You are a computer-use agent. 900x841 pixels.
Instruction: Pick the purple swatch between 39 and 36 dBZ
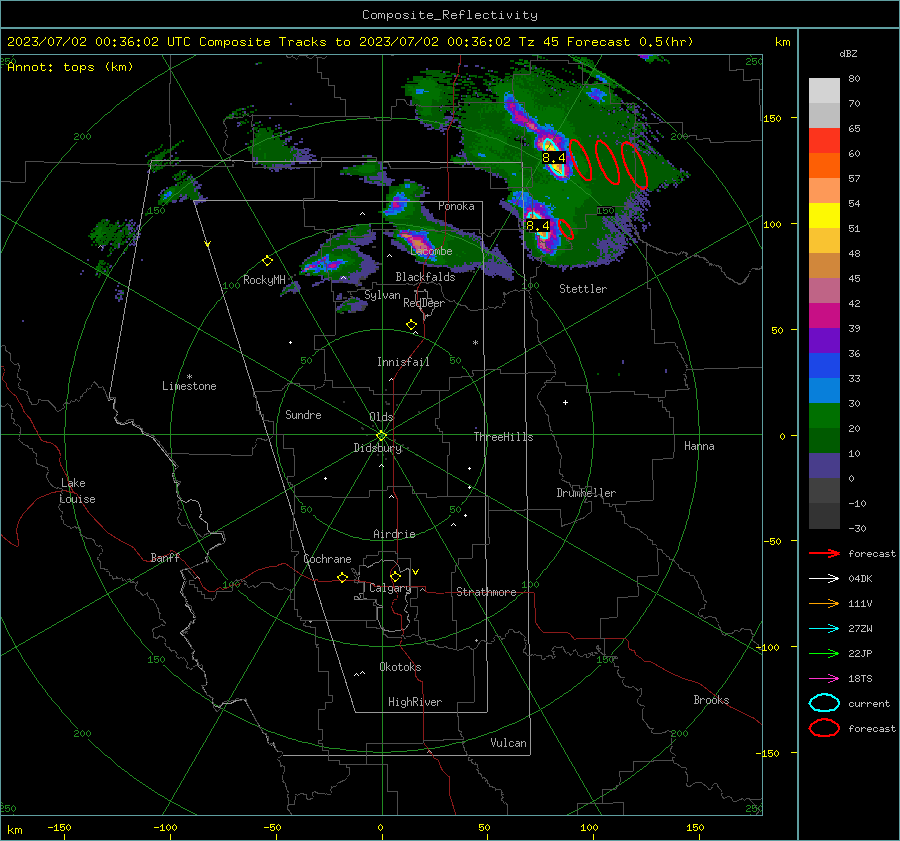(x=824, y=341)
